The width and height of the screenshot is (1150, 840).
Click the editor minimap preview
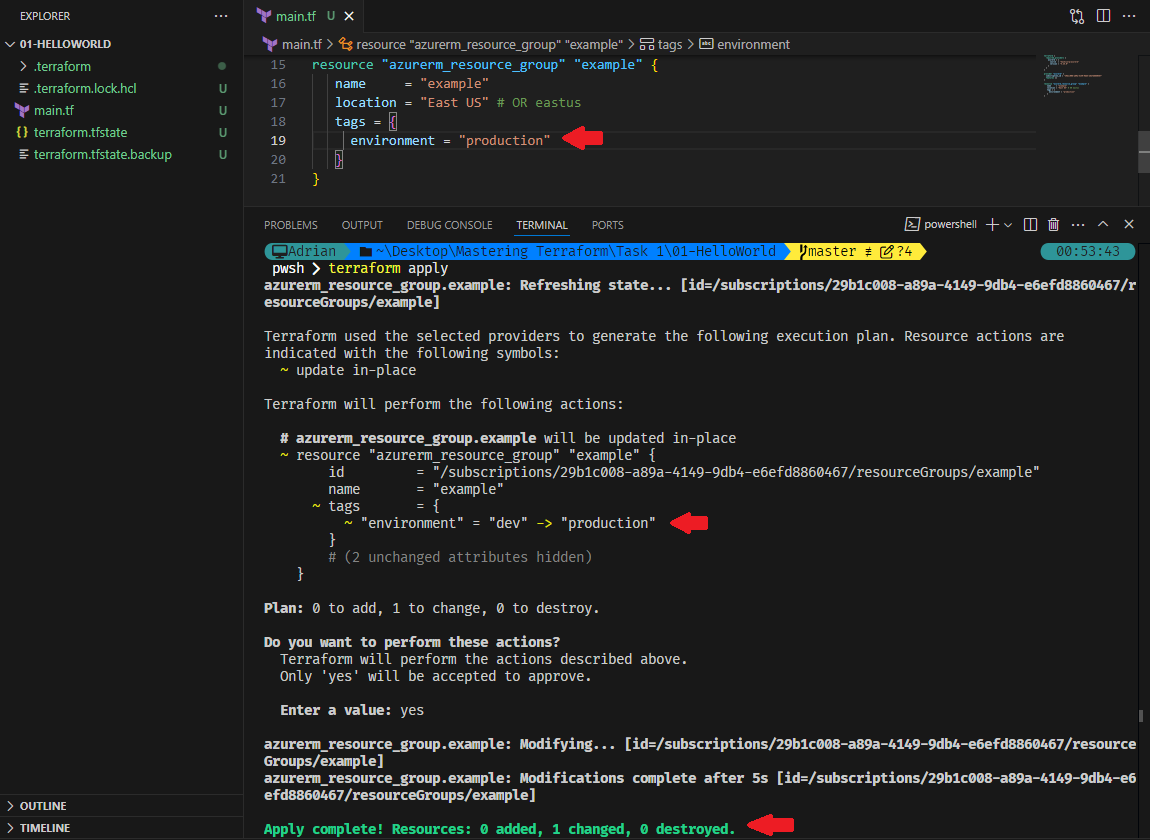tap(1073, 75)
